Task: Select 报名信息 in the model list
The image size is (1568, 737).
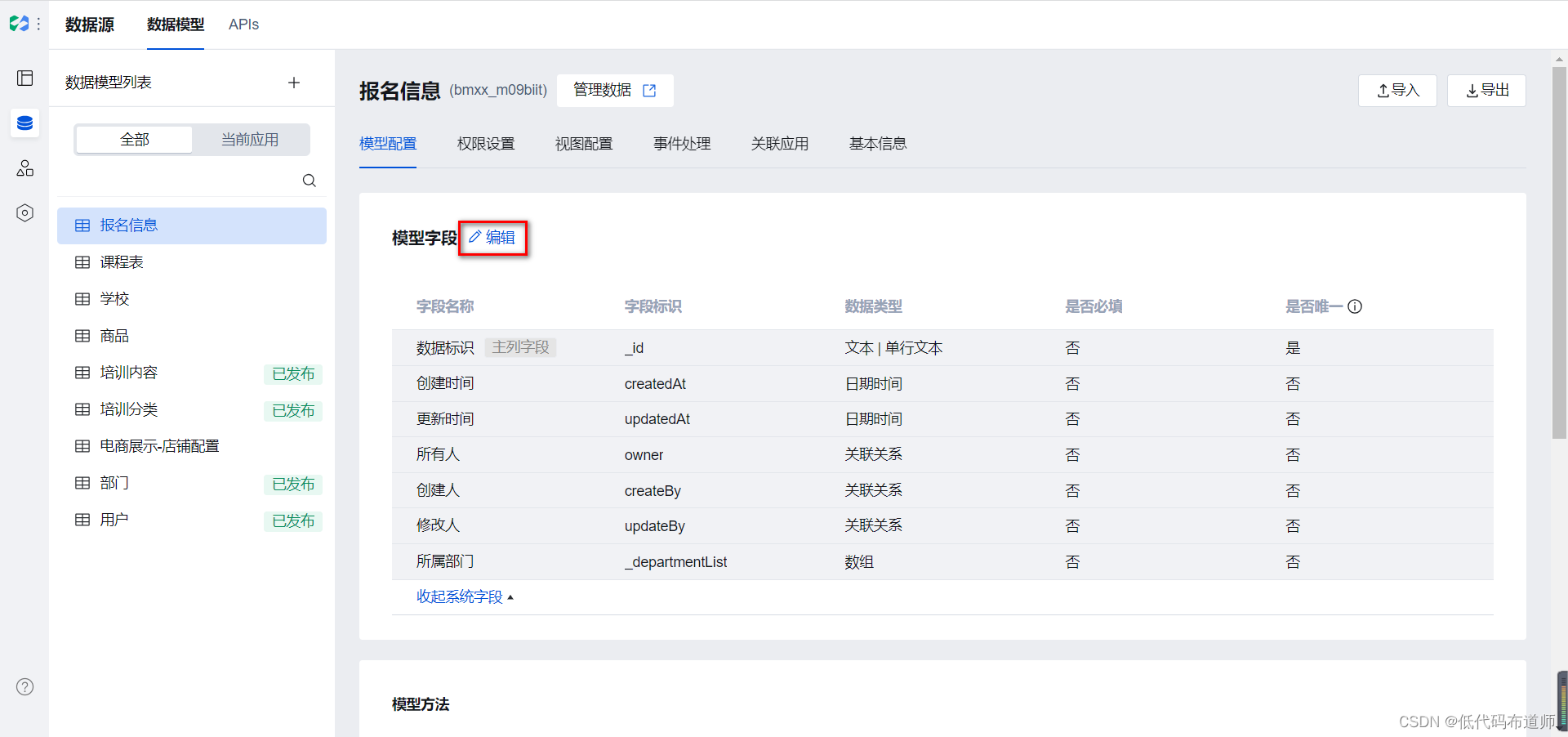Action: [192, 226]
